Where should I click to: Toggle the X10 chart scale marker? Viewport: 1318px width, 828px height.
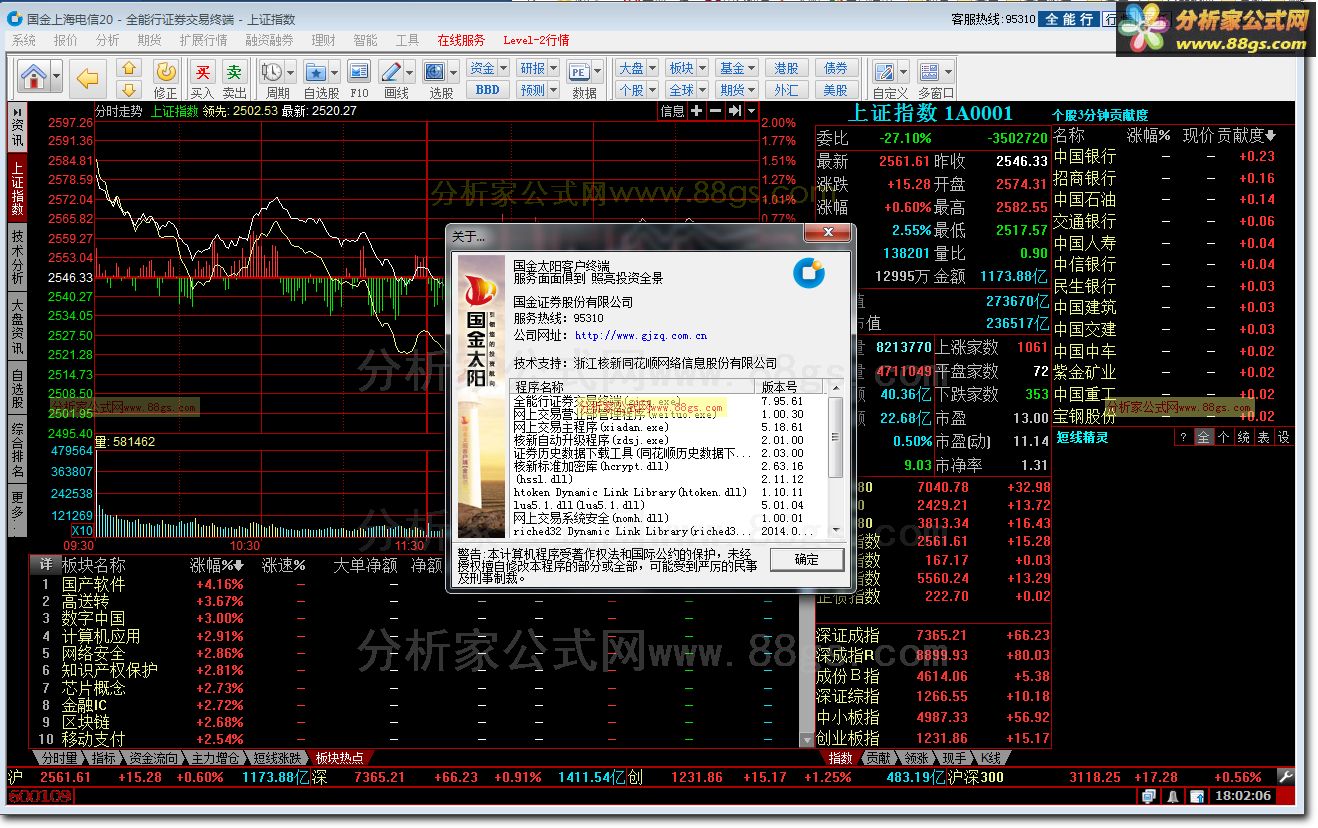pyautogui.click(x=82, y=531)
